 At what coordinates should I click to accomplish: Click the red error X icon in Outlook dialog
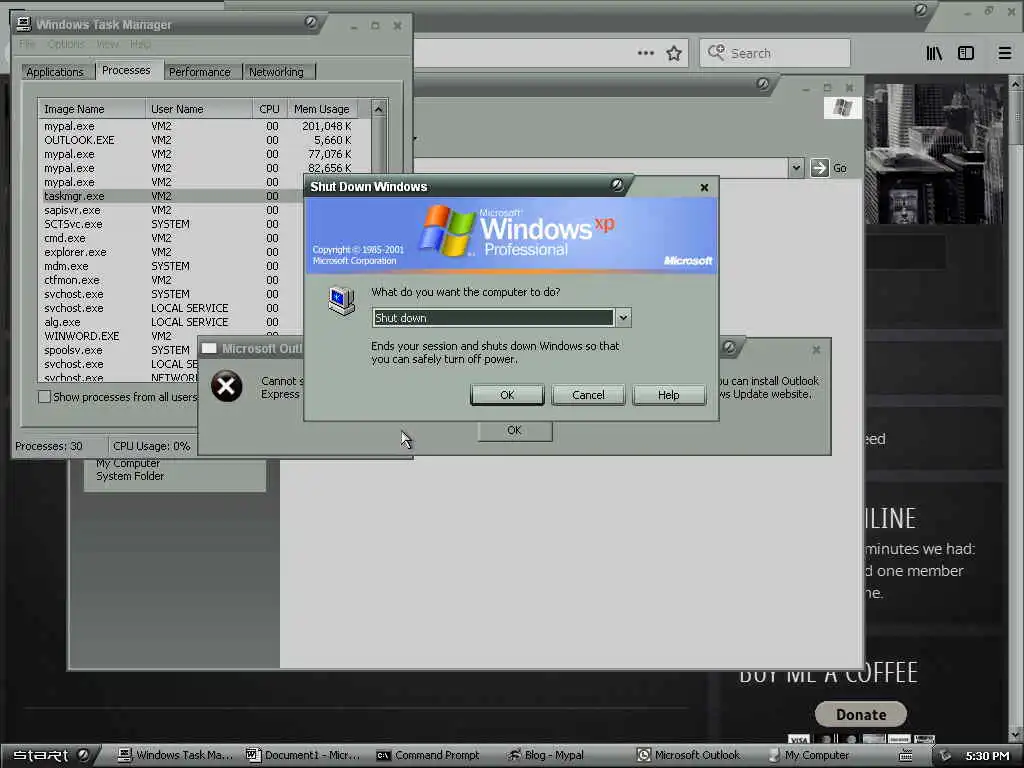click(x=227, y=386)
